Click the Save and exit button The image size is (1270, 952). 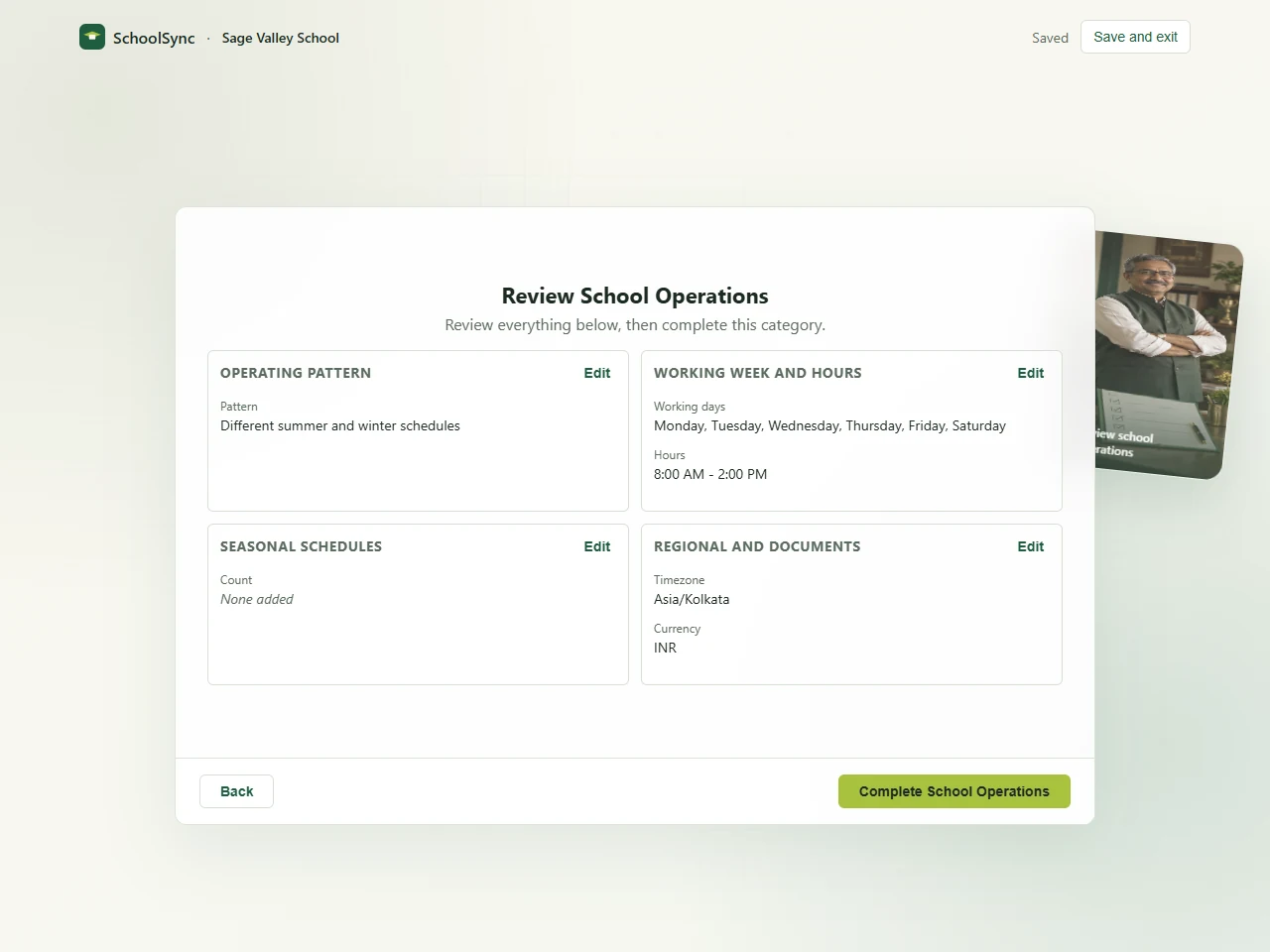tap(1135, 37)
